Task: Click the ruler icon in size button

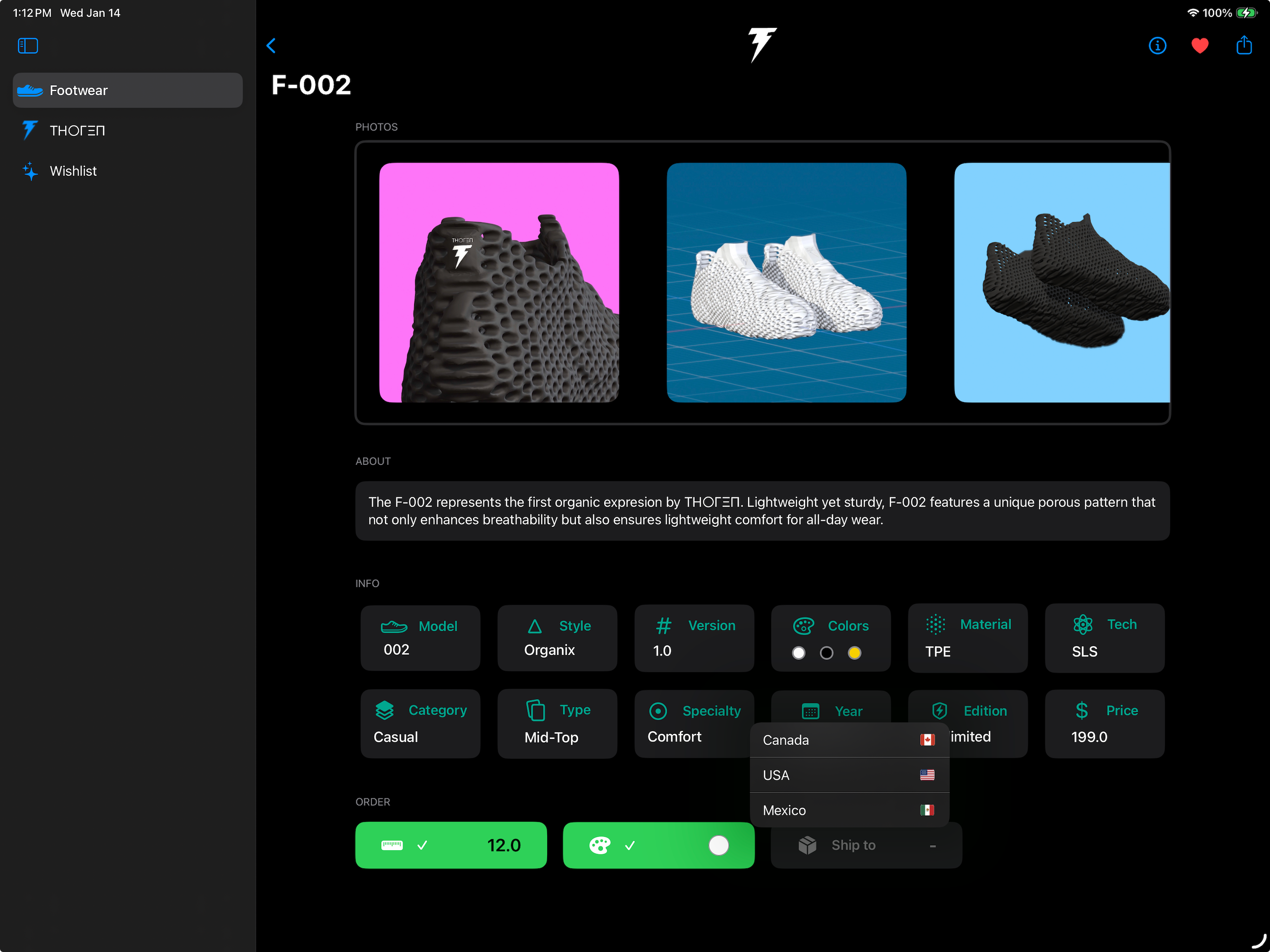Action: click(392, 845)
